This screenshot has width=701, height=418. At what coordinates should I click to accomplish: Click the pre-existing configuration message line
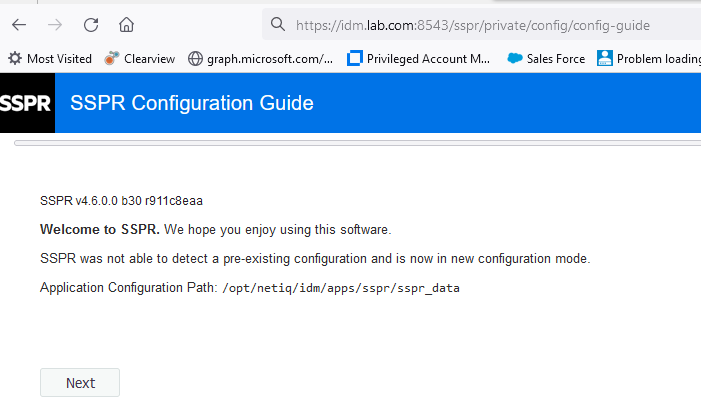point(315,259)
